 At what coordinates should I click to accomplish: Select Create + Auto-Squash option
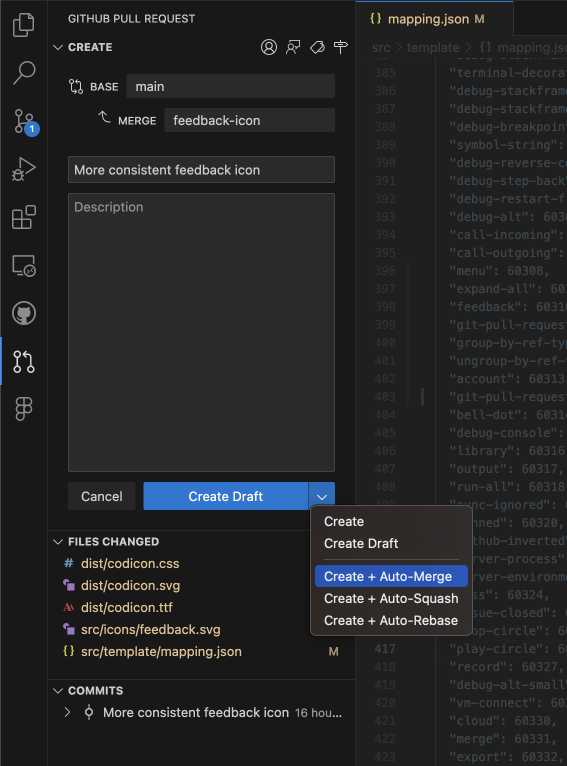tap(391, 598)
